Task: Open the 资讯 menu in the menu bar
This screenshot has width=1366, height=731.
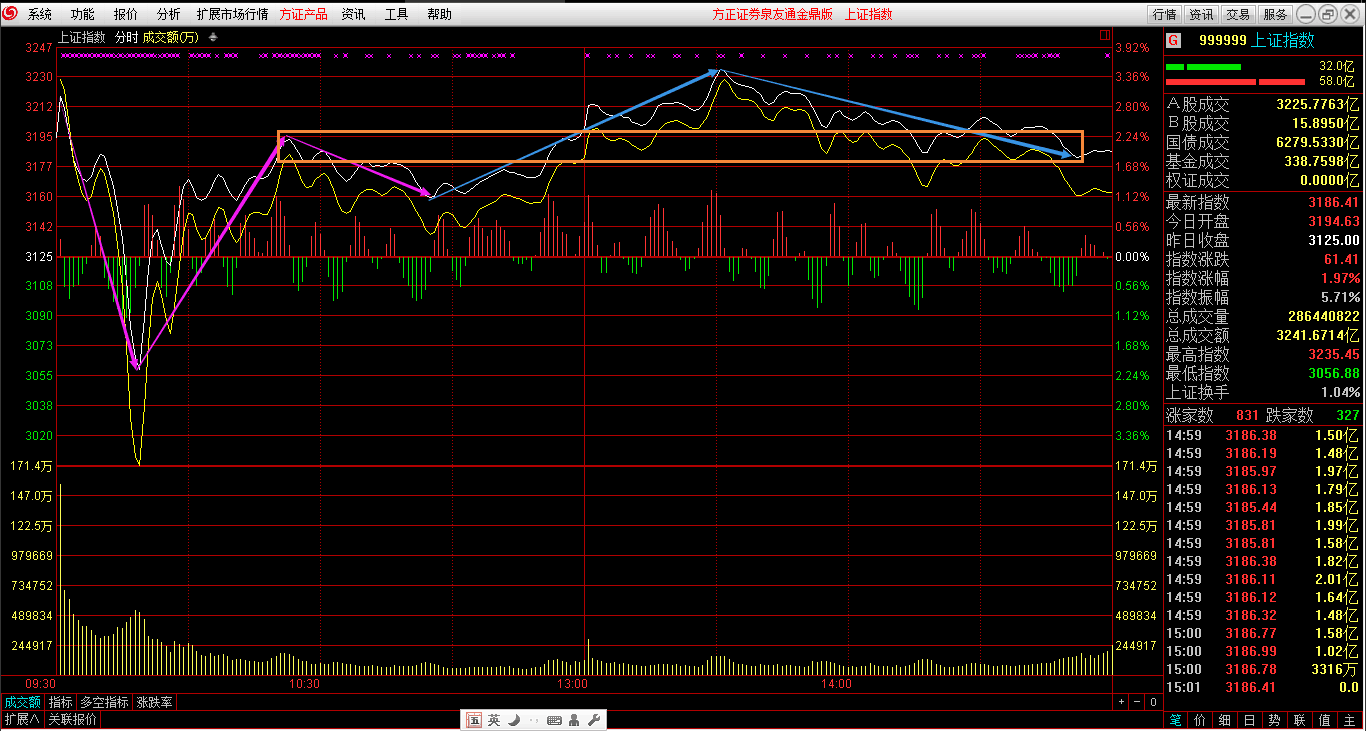Action: (353, 14)
